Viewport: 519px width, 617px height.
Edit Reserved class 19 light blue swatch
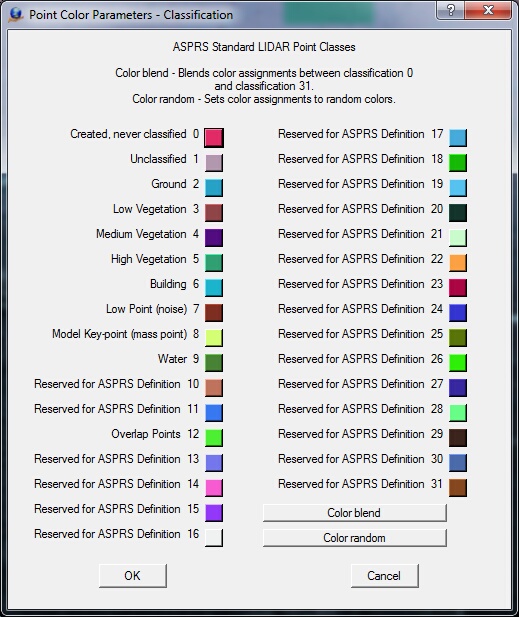[458, 188]
